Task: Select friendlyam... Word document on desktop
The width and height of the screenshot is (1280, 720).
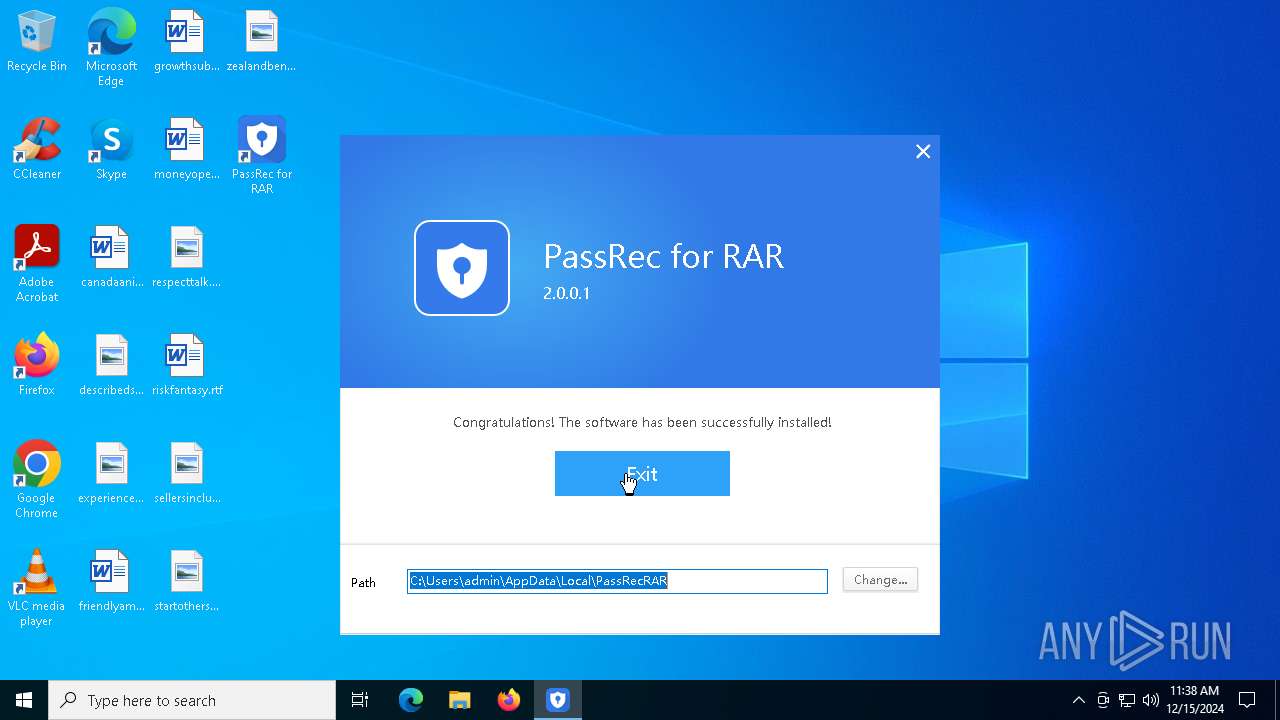Action: [111, 582]
